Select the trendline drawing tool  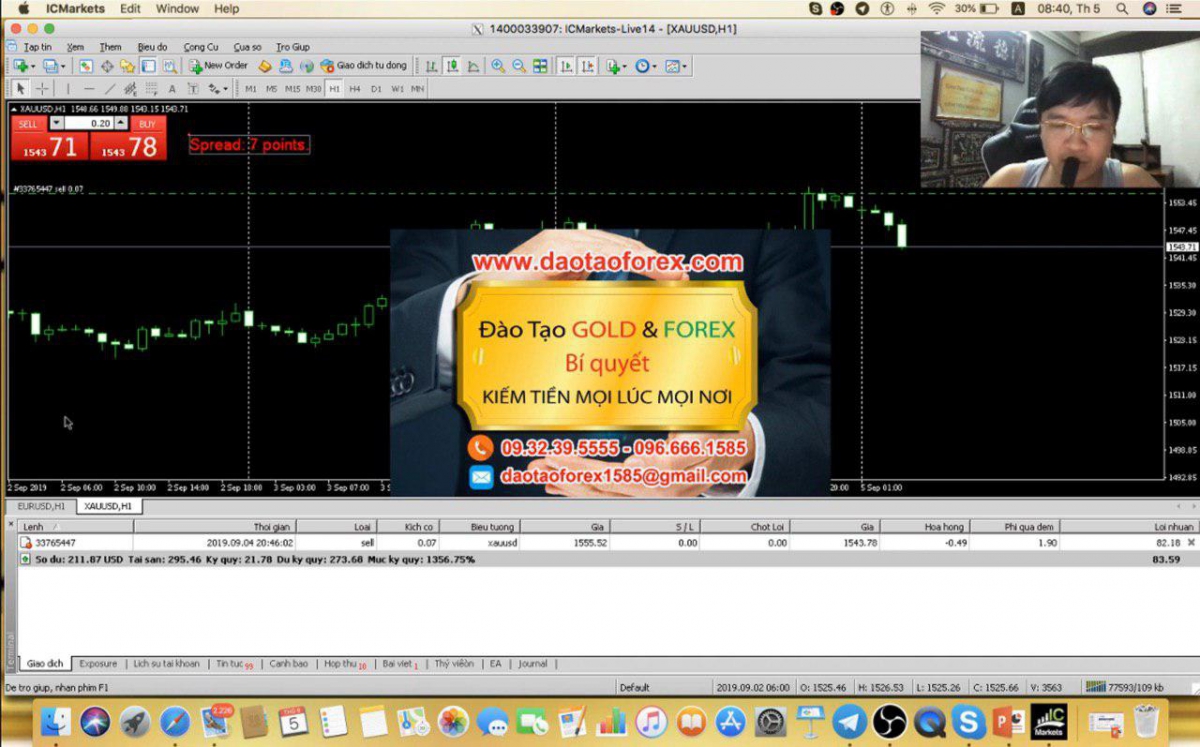point(109,89)
